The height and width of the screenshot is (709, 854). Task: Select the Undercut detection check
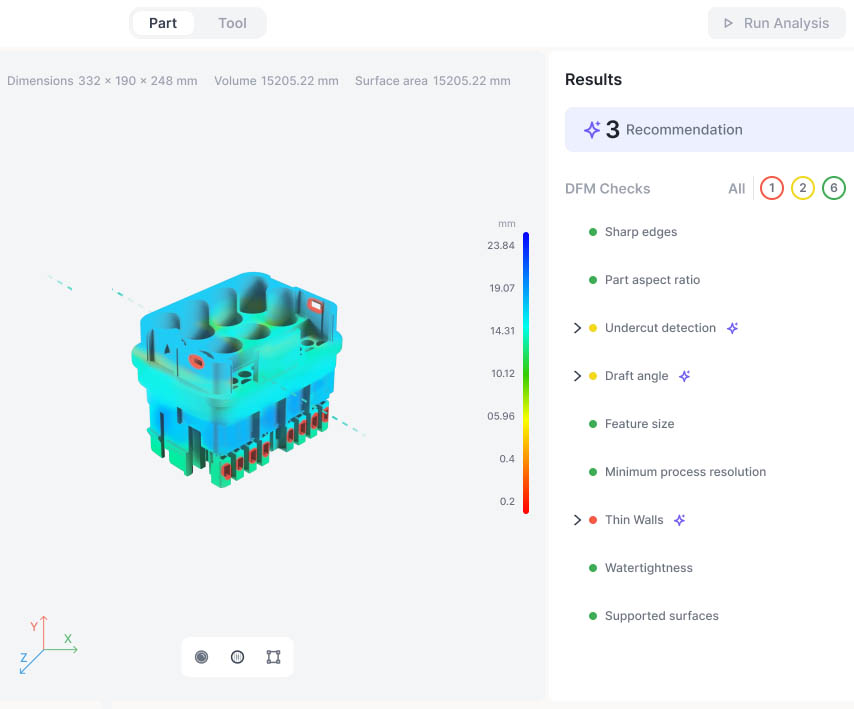[x=660, y=328]
